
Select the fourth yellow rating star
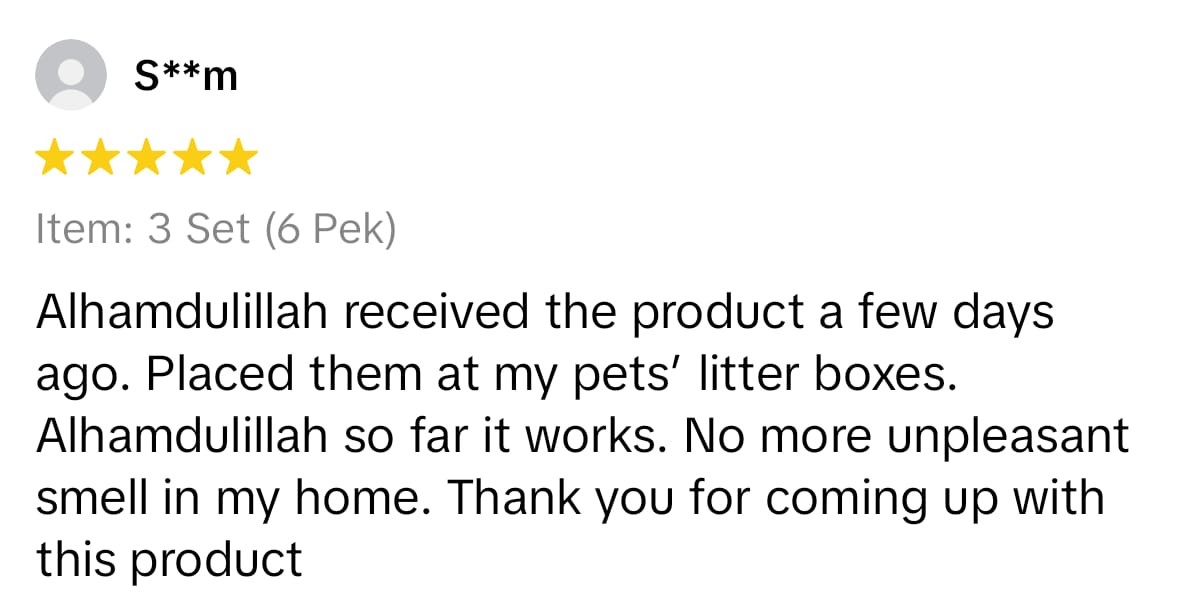click(192, 158)
